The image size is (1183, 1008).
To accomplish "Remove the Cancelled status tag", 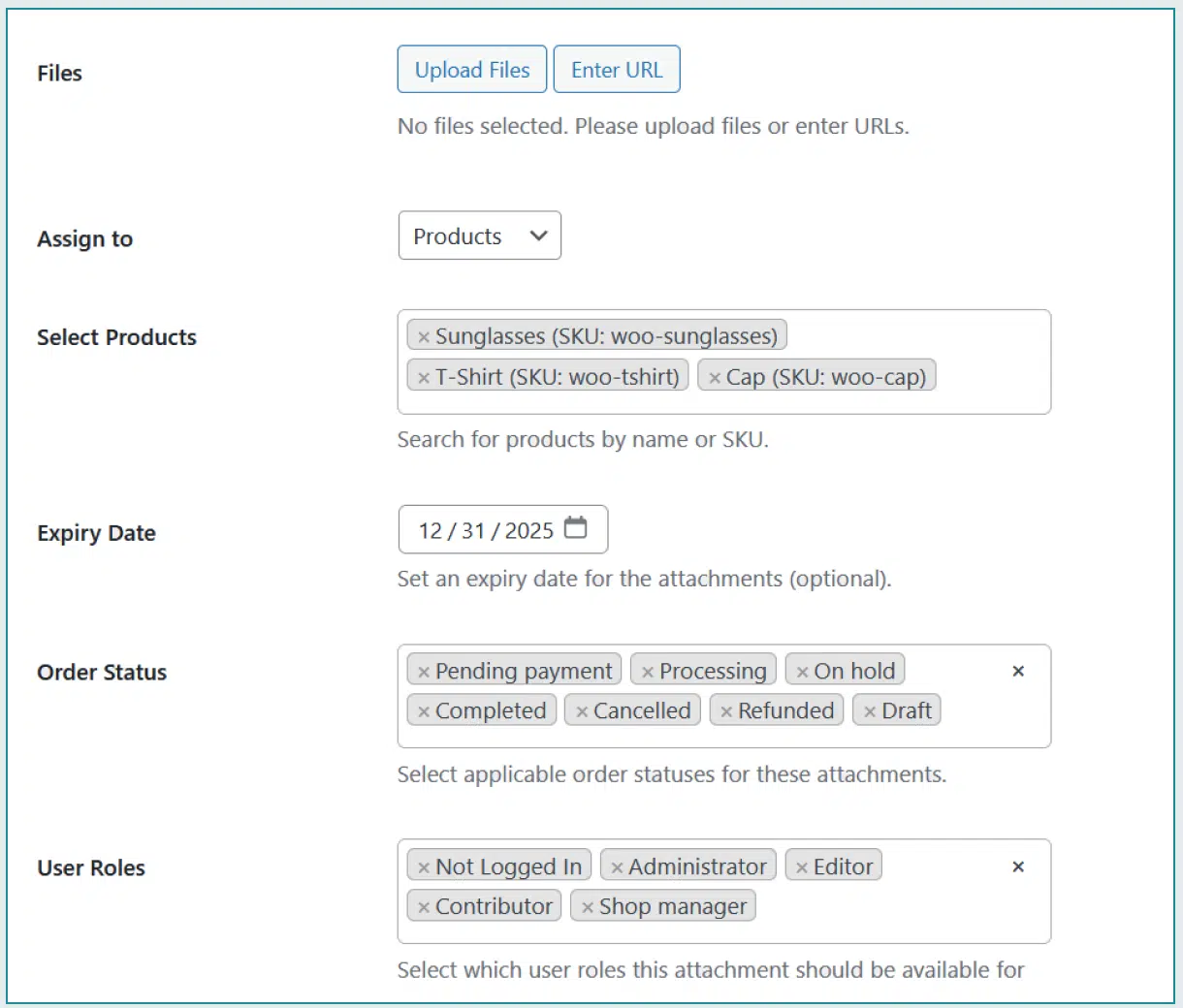I will tap(582, 711).
